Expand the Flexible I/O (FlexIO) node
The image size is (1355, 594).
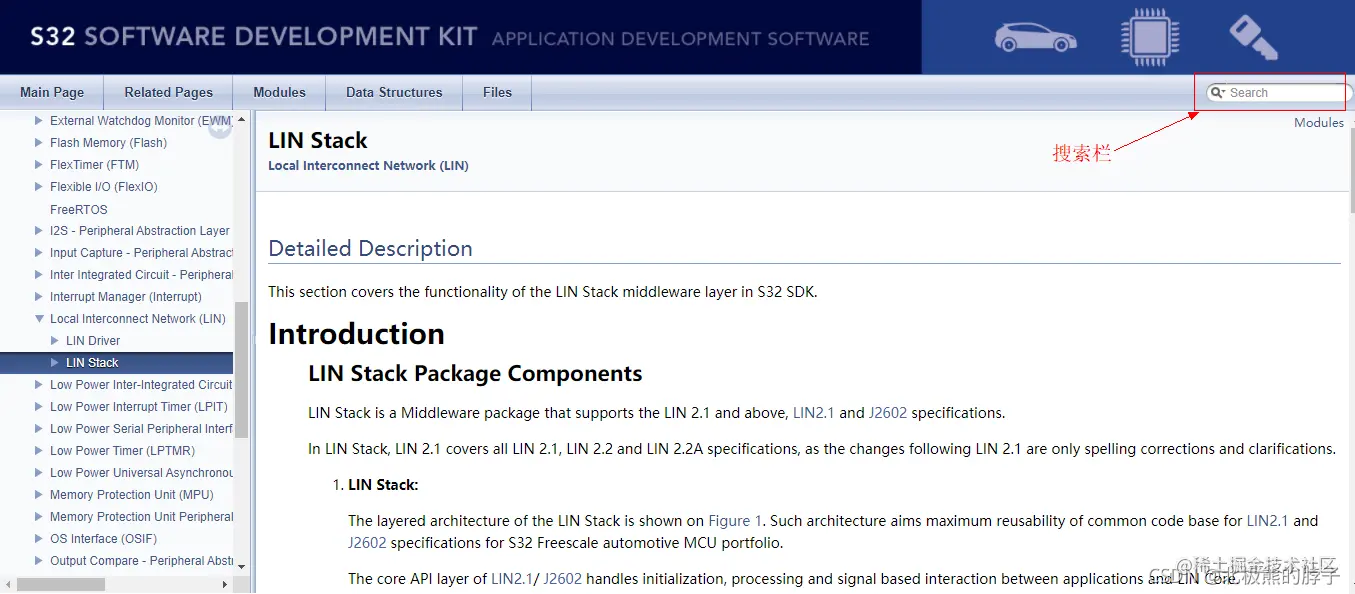tap(39, 187)
